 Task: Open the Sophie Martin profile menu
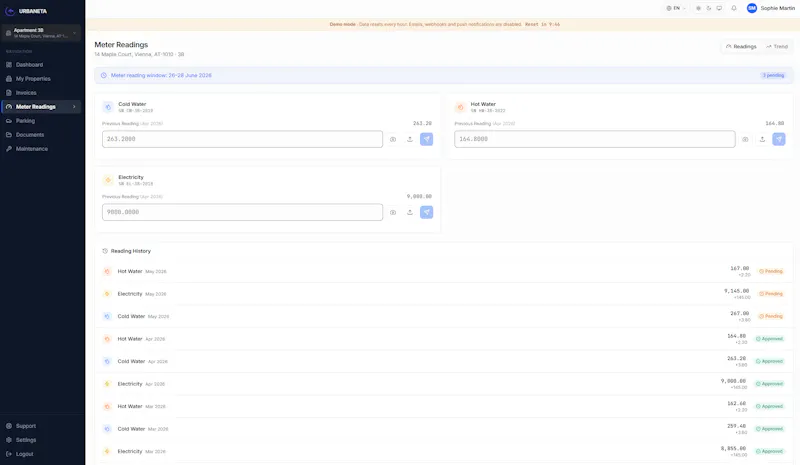771,8
